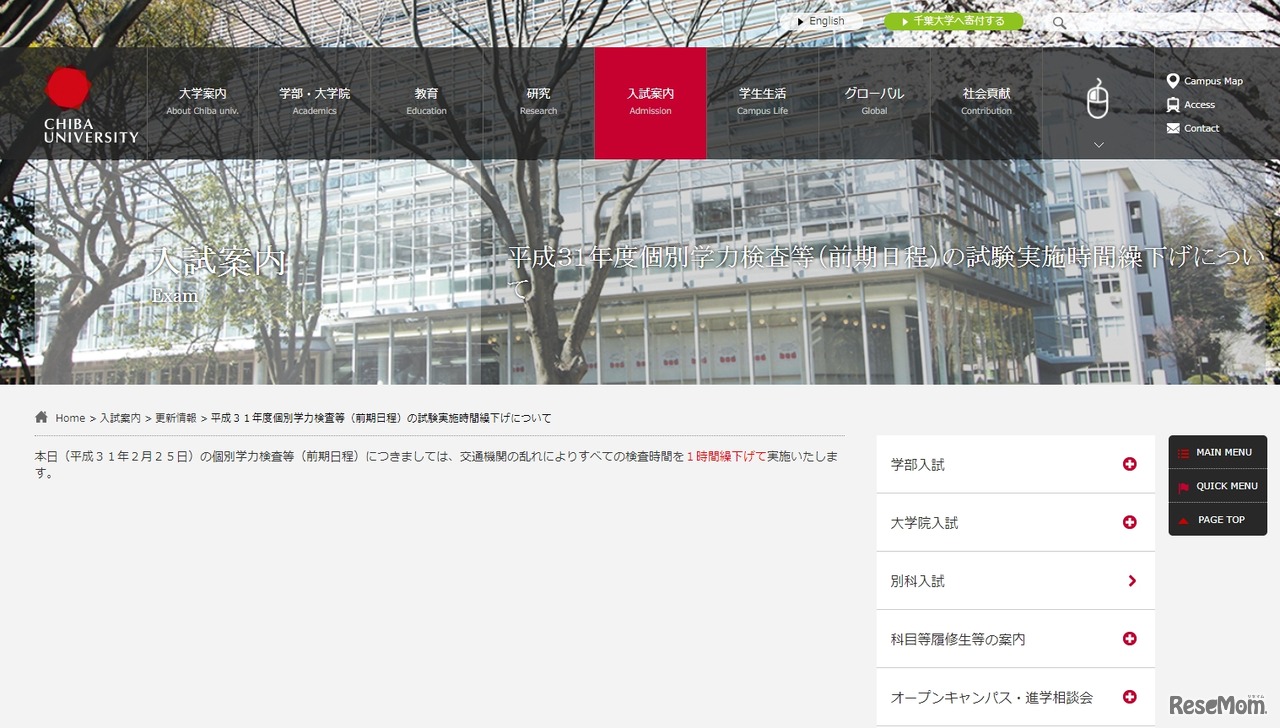Image resolution: width=1280 pixels, height=728 pixels.
Task: Click the Home house icon in the breadcrumb
Action: coord(41,417)
